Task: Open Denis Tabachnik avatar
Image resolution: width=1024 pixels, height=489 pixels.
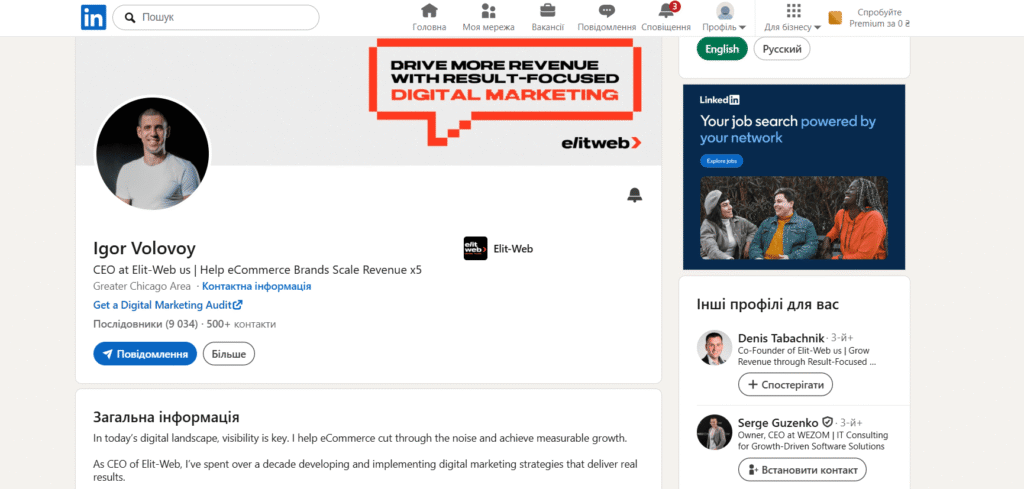Action: click(x=714, y=347)
